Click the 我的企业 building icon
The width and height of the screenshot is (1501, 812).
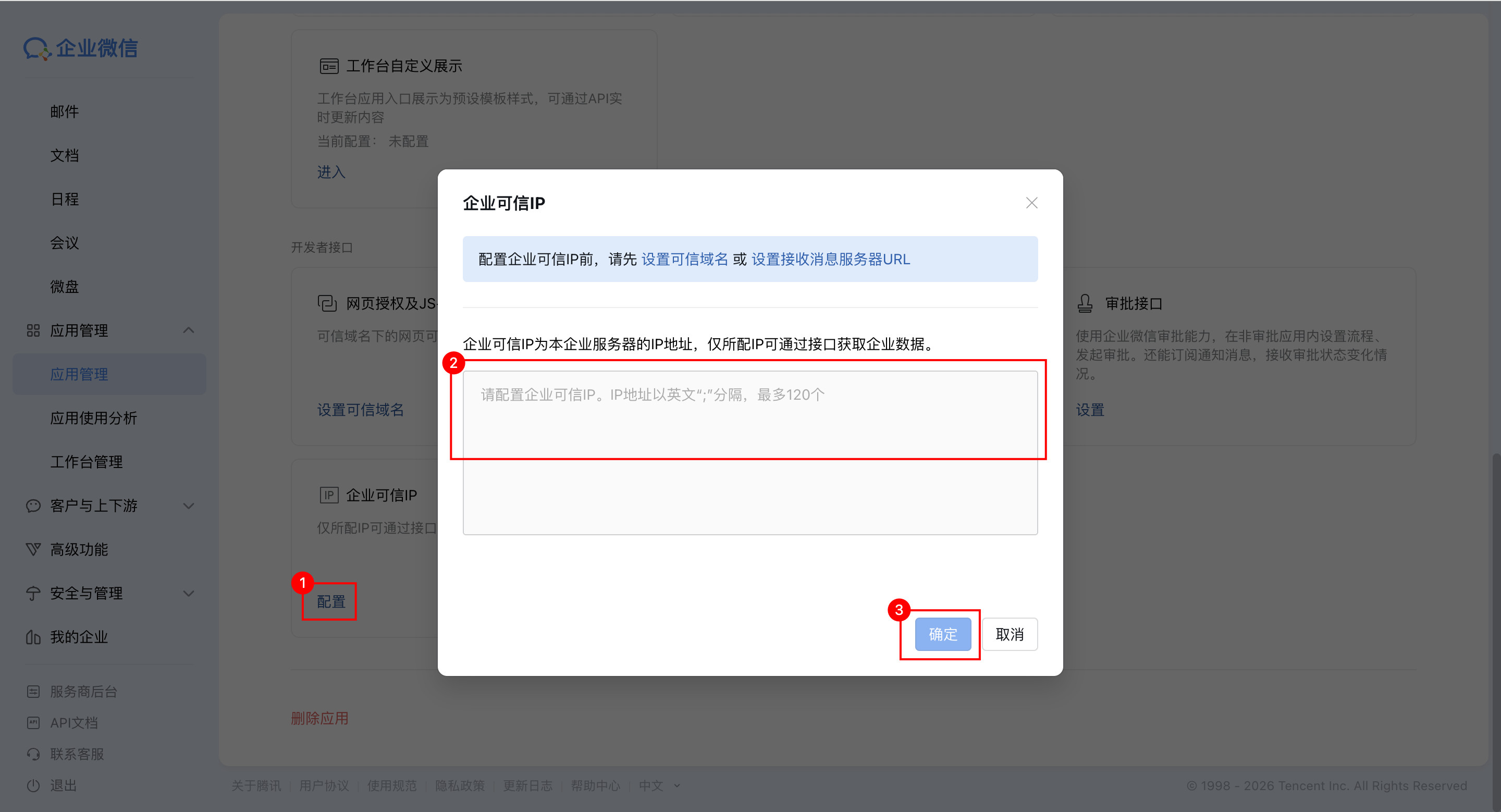[x=33, y=637]
